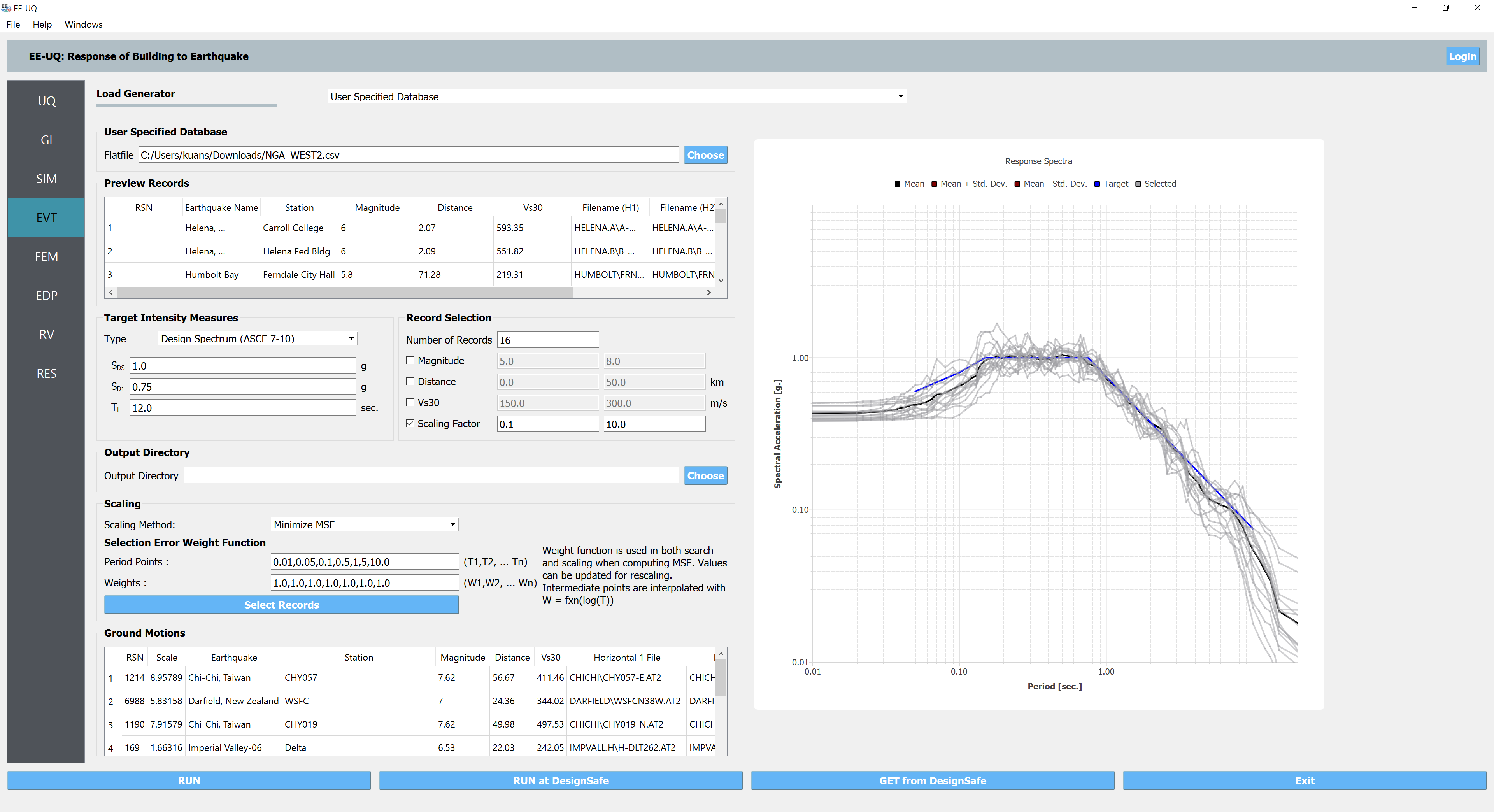Enable the Vs30 filter checkbox
This screenshot has width=1494, height=812.
(410, 402)
